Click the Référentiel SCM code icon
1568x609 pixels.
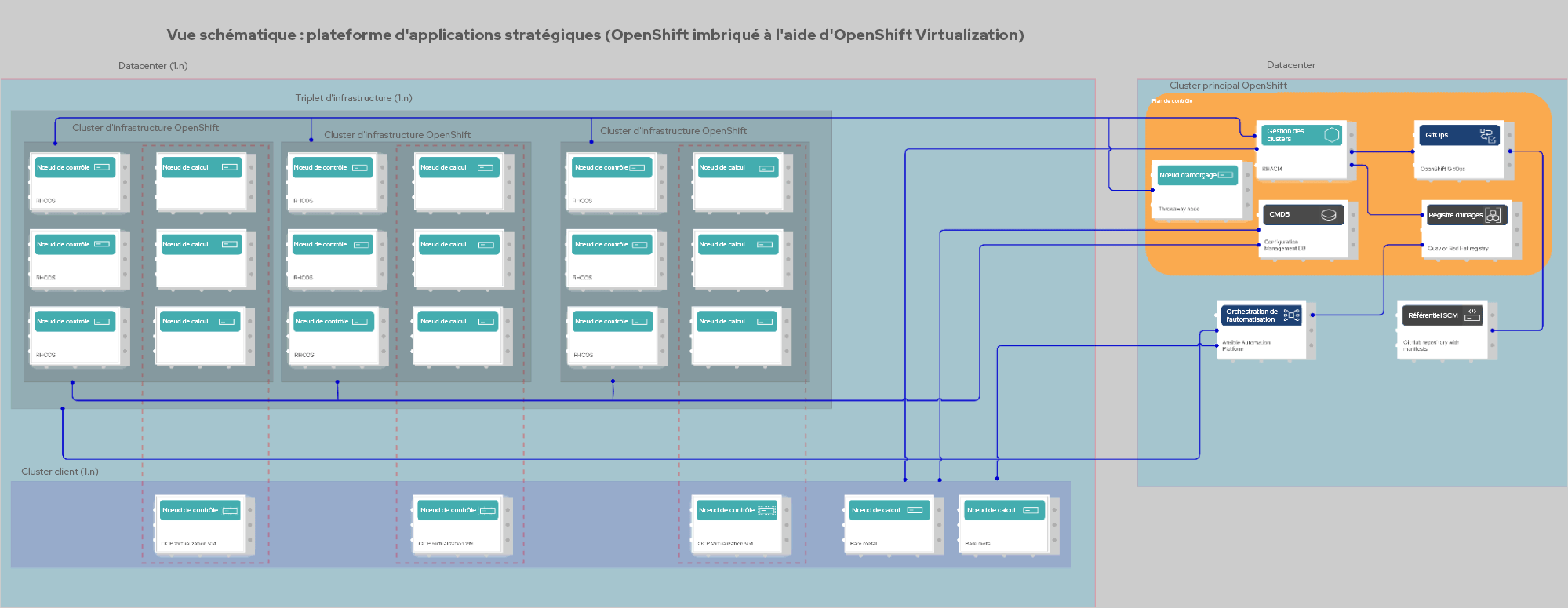[x=1472, y=315]
